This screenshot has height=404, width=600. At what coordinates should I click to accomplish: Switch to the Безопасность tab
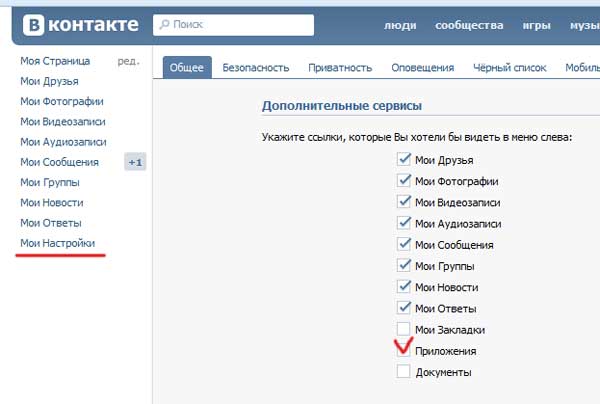(x=256, y=68)
